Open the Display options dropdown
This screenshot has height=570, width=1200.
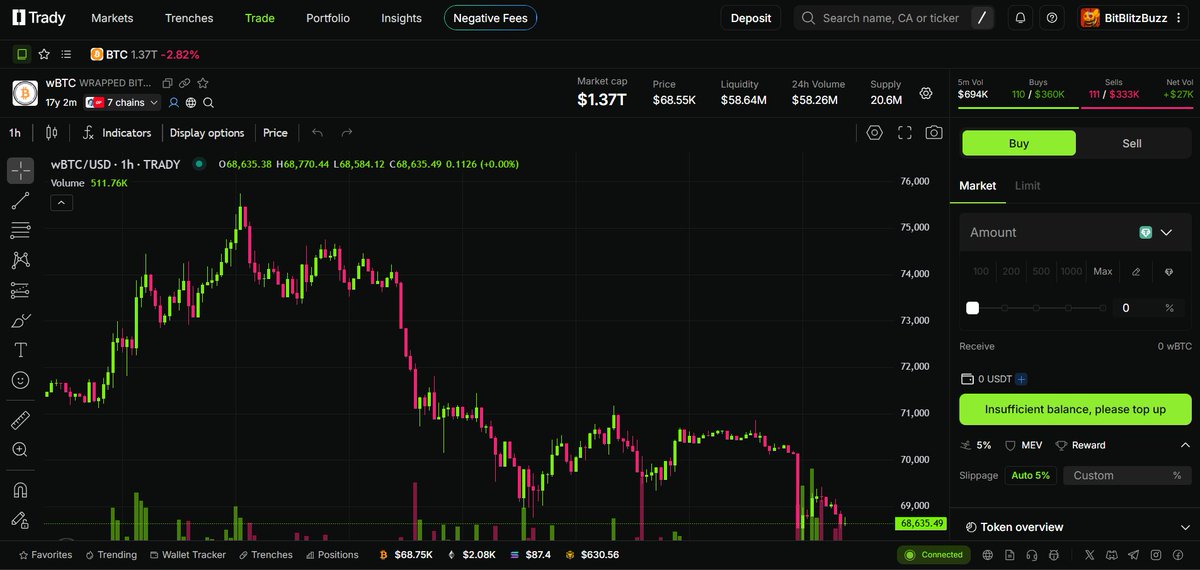(x=207, y=132)
